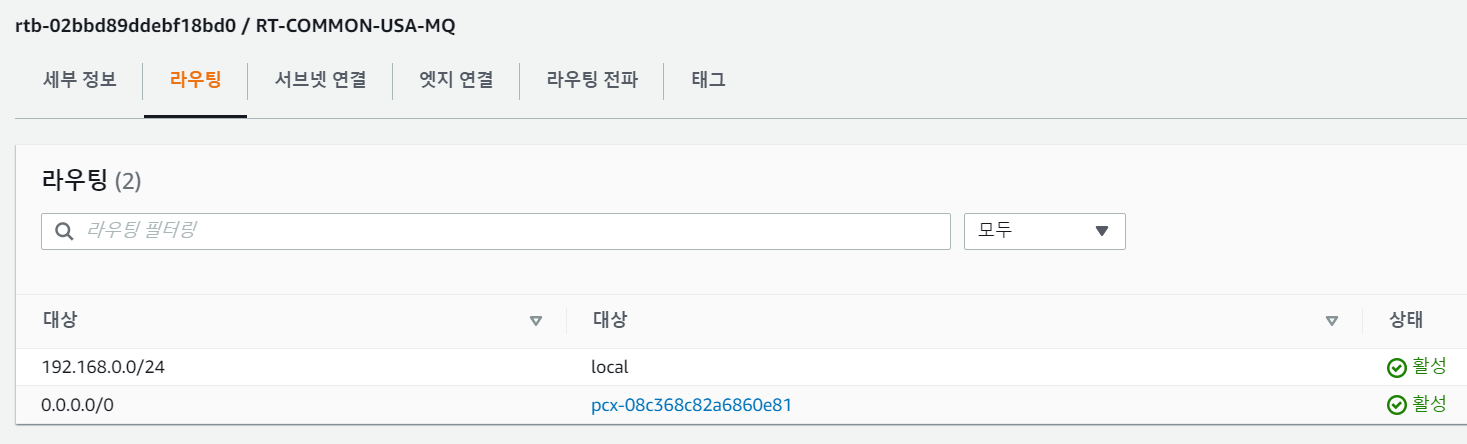Show the 태그 tab
This screenshot has width=1467, height=444.
click(x=708, y=80)
